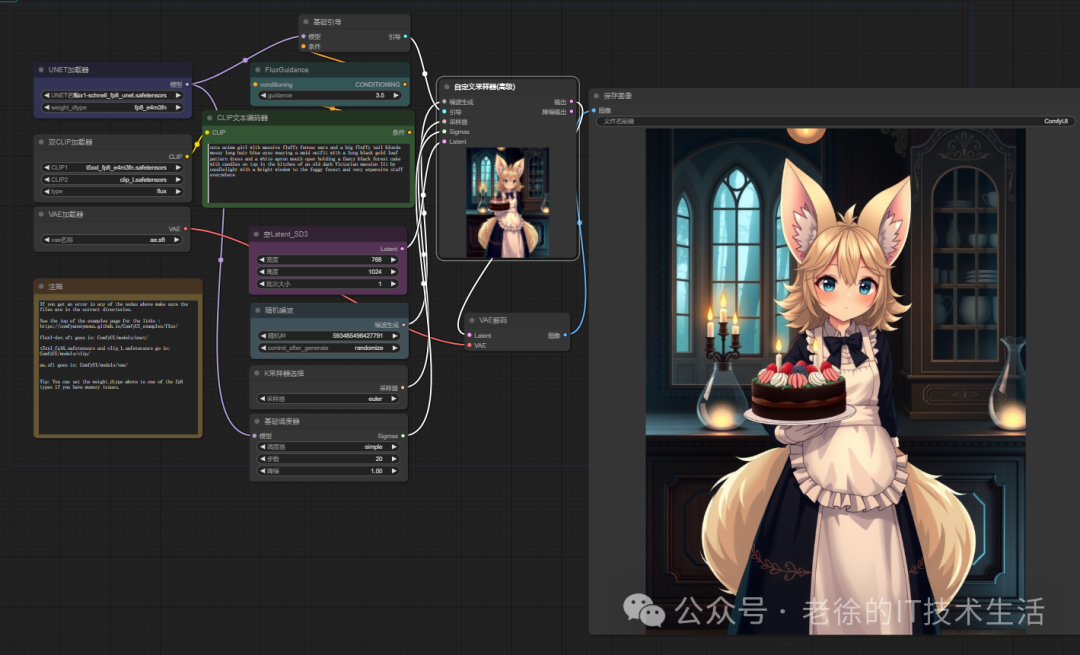Viewport: 1080px width, 655px height.
Task: Open the CLIP2 dropdown showing clip_l.safetensors
Action: click(112, 180)
